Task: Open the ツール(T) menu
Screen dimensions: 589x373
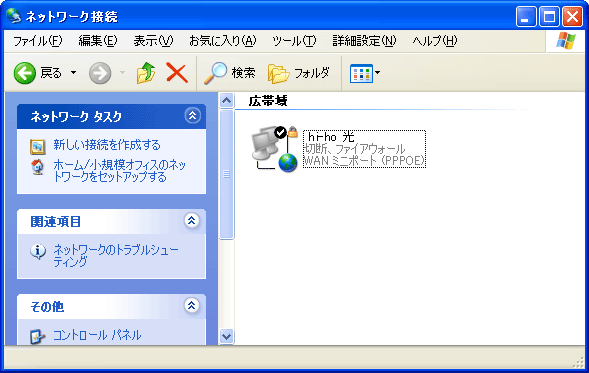Action: tap(294, 41)
